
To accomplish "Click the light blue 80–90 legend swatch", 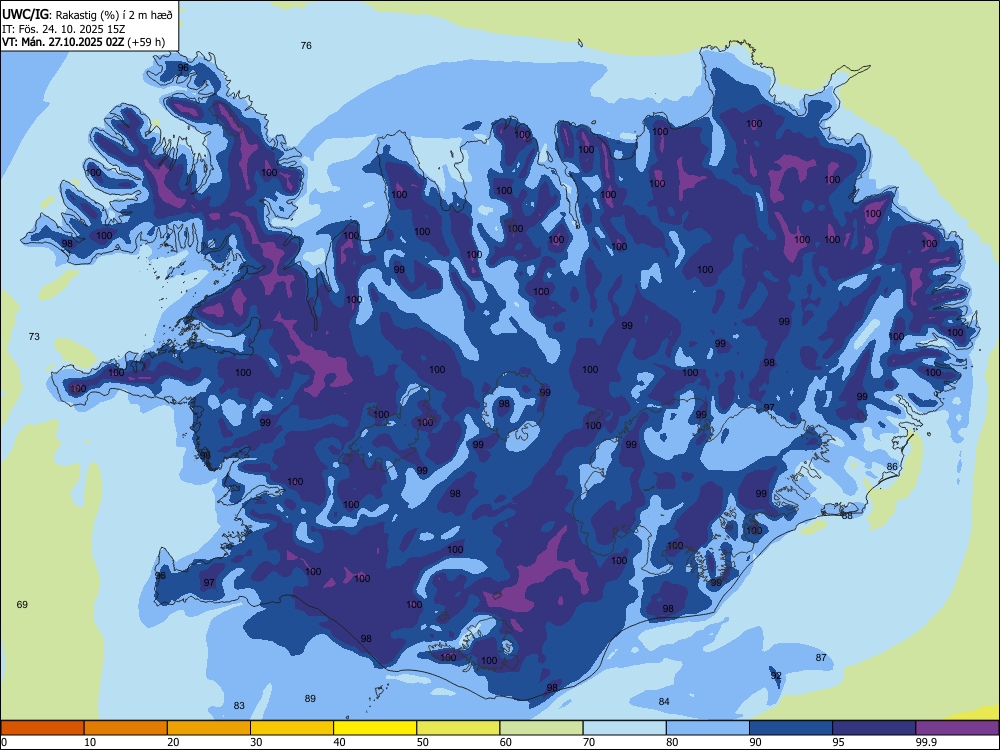I will pyautogui.click(x=708, y=728).
